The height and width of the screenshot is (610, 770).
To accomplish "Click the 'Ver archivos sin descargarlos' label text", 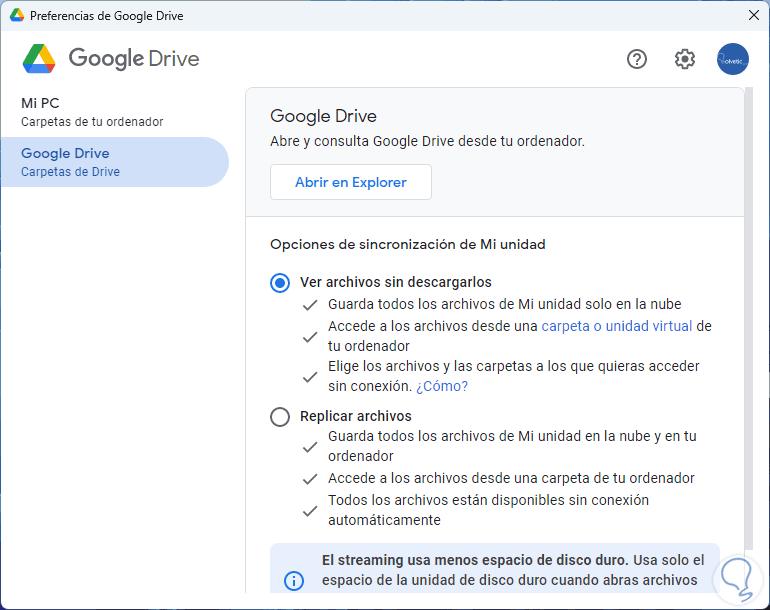I will click(x=396, y=282).
